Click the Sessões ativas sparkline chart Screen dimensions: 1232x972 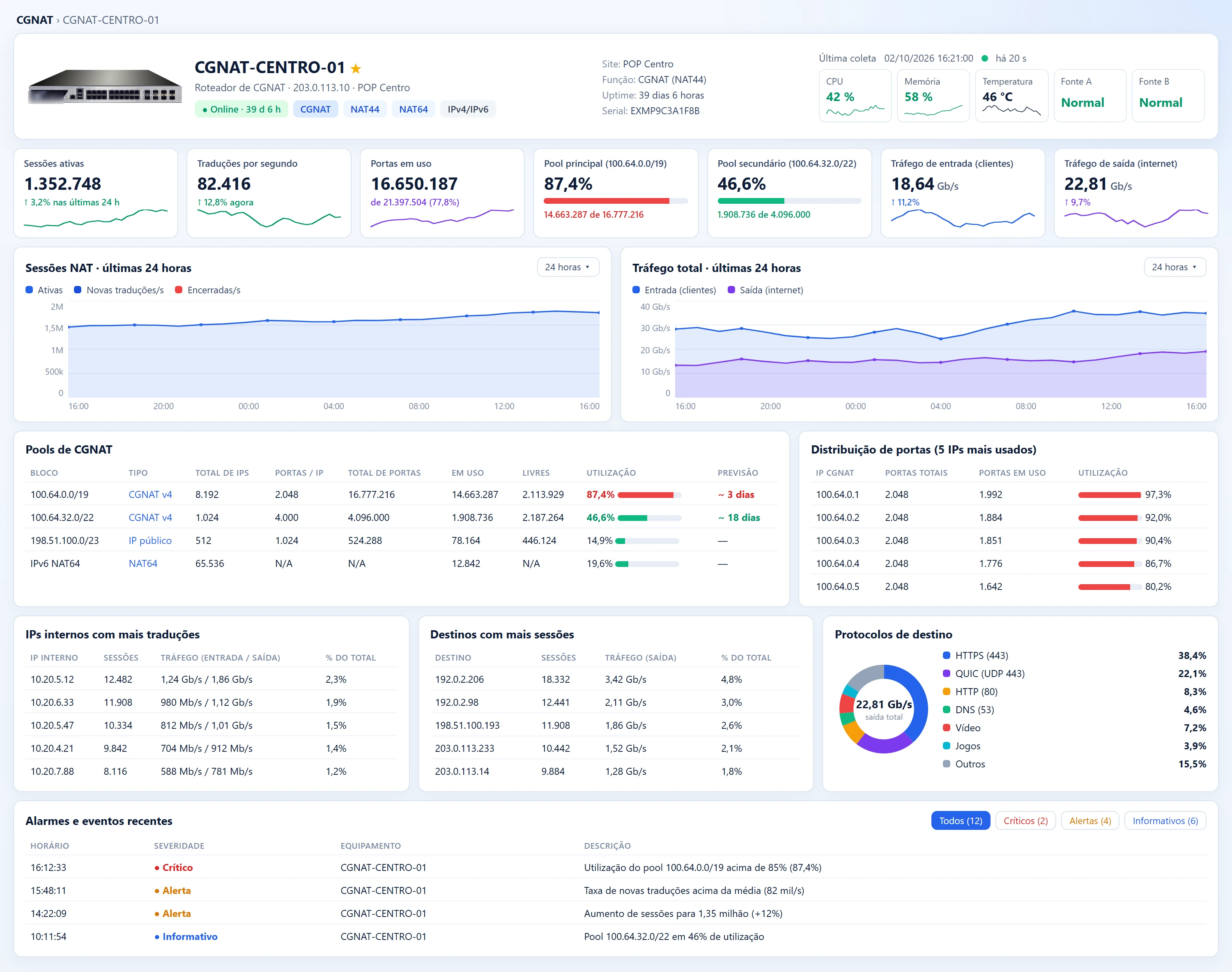[96, 218]
